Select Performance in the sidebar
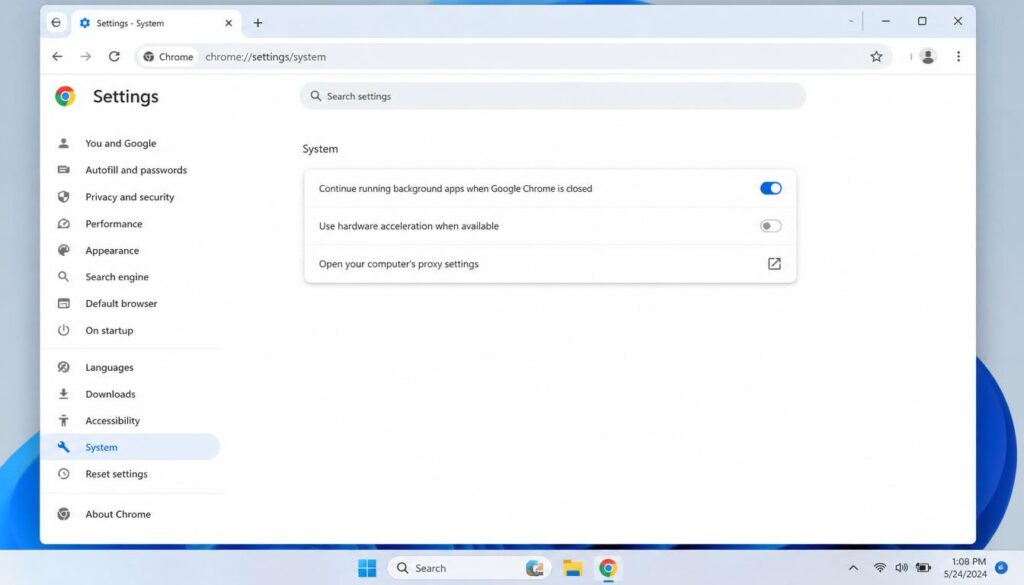The width and height of the screenshot is (1024, 585). [114, 223]
